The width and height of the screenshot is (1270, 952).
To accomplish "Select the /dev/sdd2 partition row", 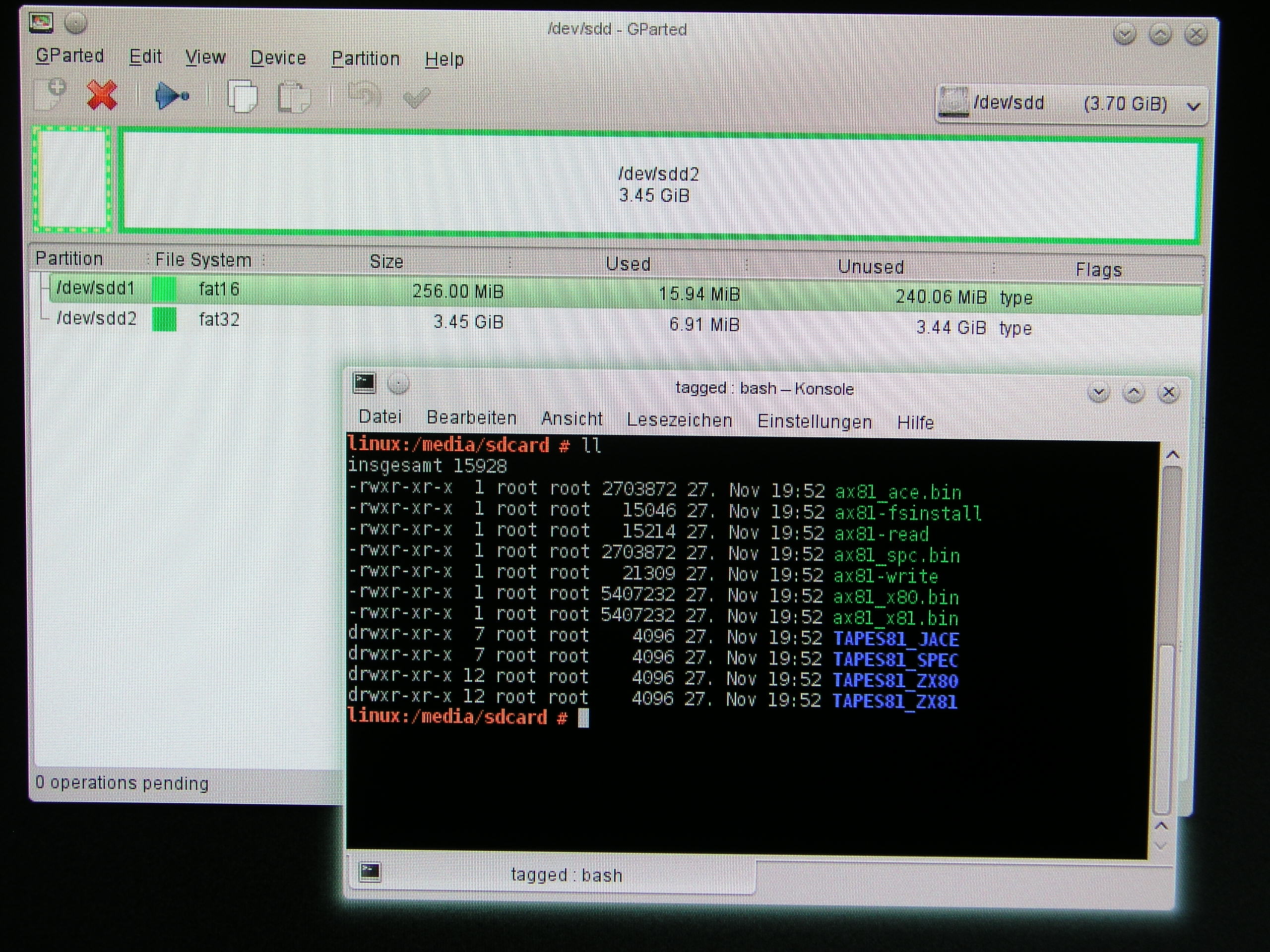I will pyautogui.click(x=626, y=323).
